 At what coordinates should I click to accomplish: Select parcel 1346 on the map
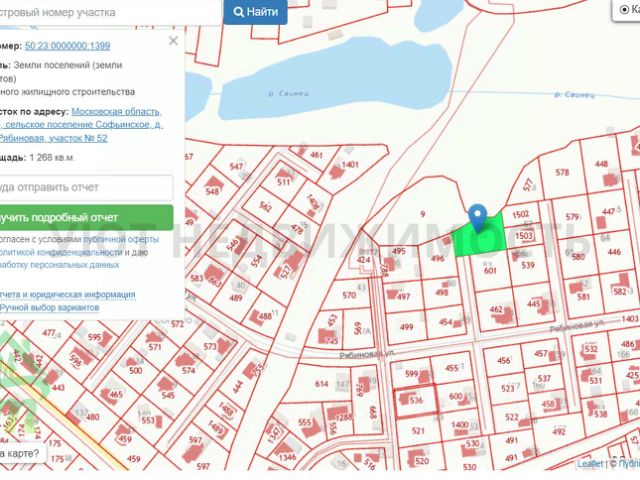pos(287,457)
